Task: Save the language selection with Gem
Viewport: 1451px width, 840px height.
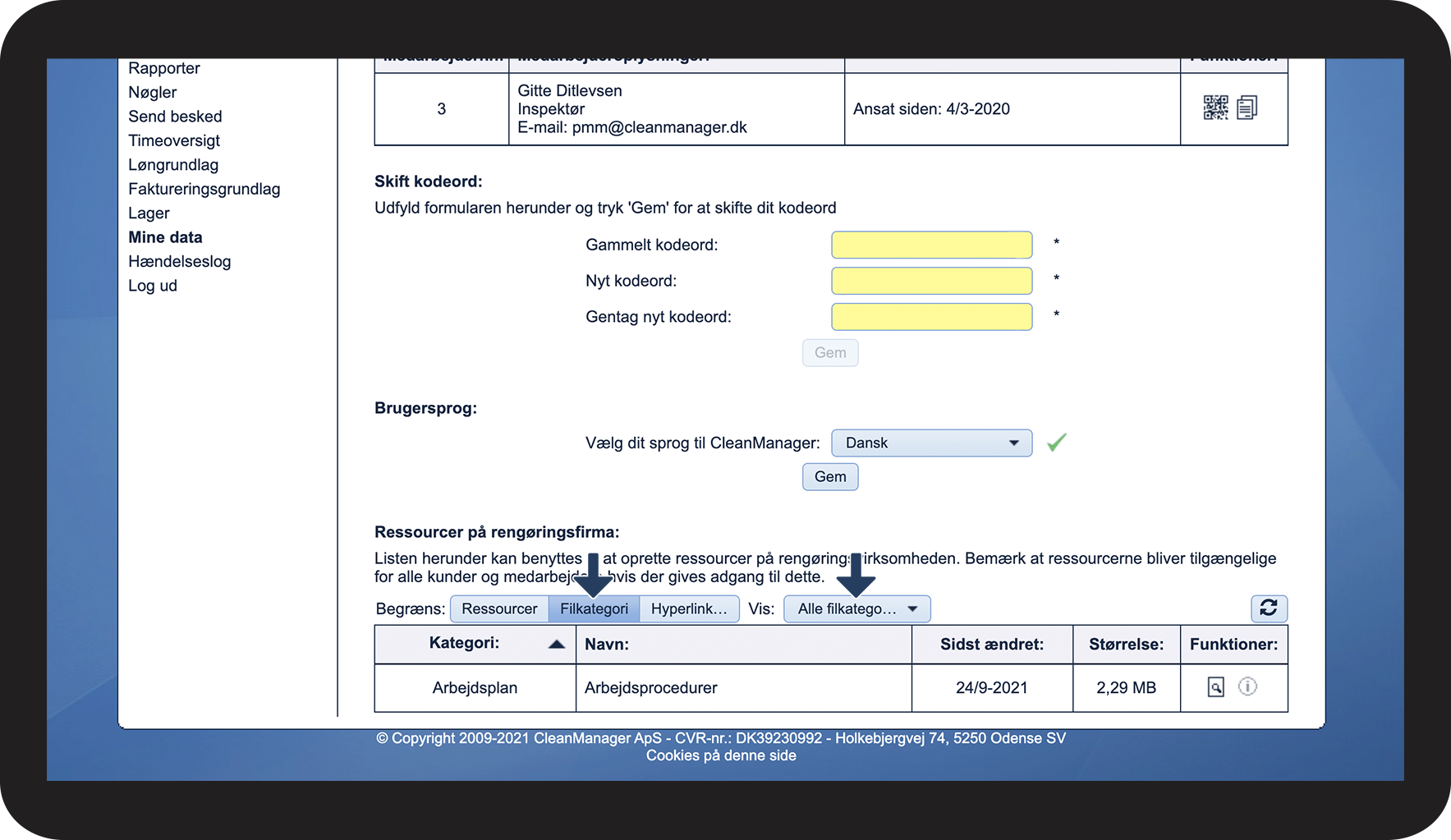Action: pos(830,476)
